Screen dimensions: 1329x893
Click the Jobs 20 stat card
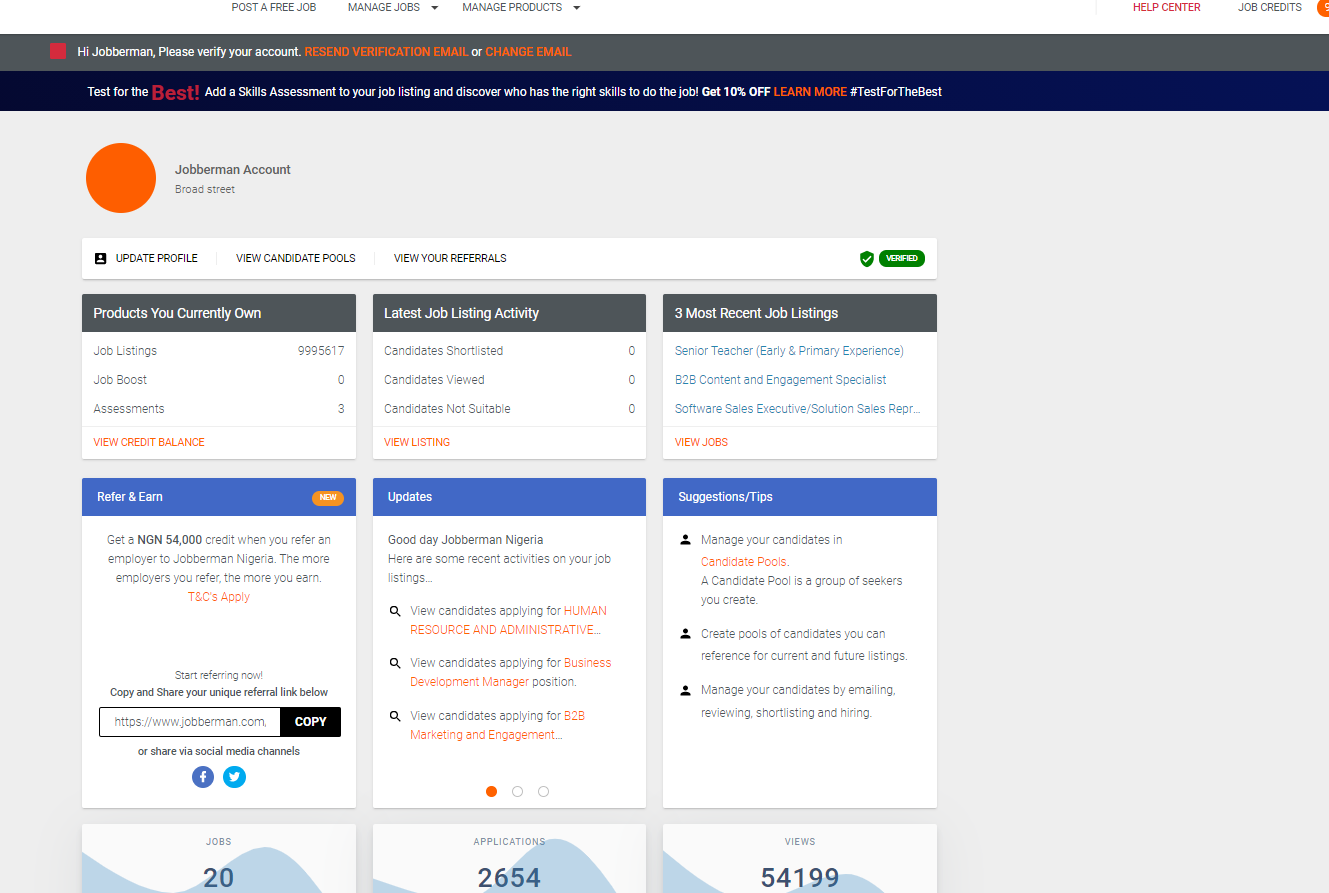coord(219,858)
